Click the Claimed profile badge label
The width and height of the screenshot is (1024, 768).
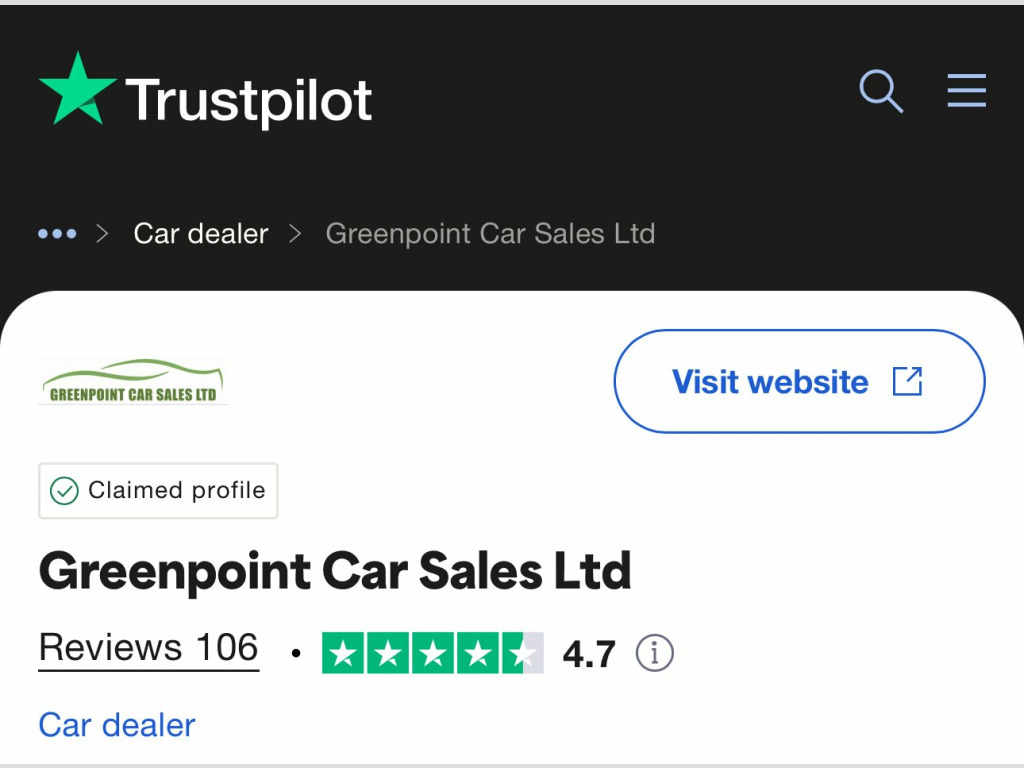pyautogui.click(x=176, y=491)
